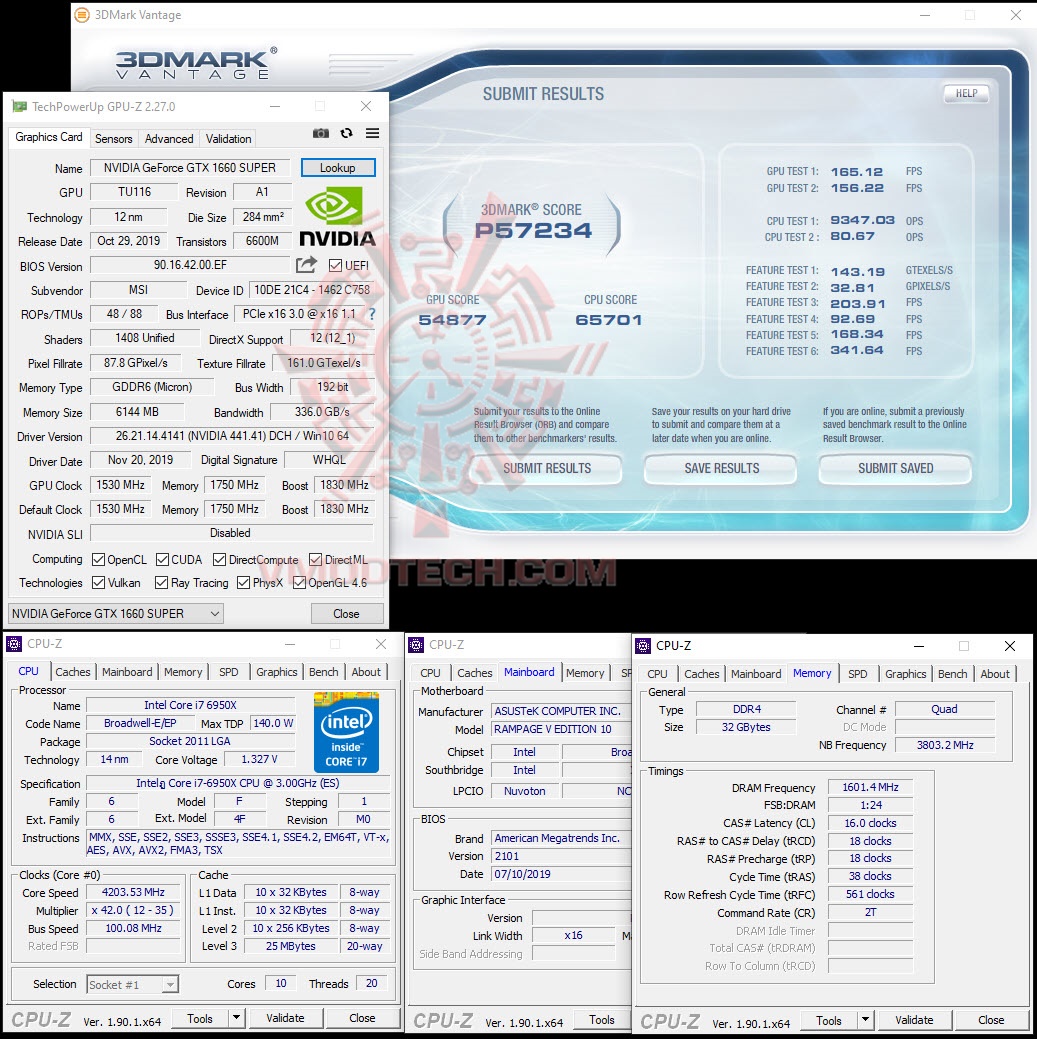This screenshot has height=1039, width=1037.
Task: Toggle the OpenGL 4.6 checkbox
Action: coord(299,582)
